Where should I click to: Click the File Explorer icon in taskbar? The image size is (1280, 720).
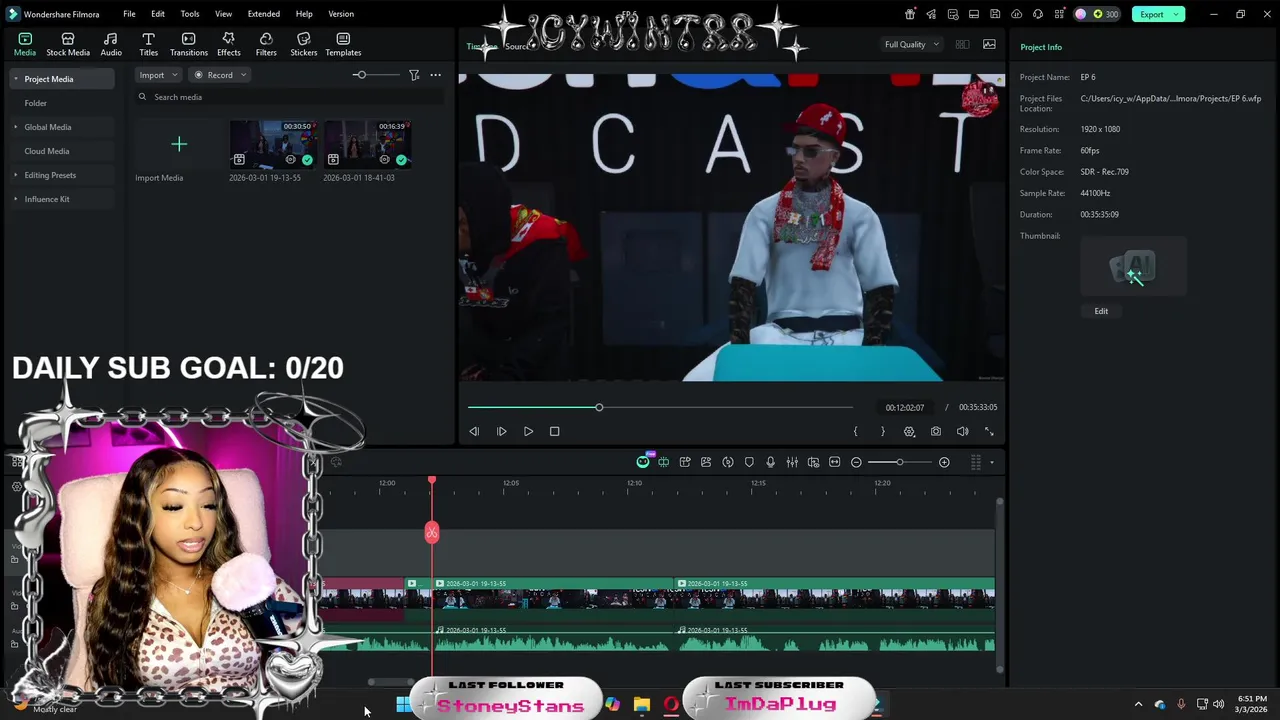(641, 705)
